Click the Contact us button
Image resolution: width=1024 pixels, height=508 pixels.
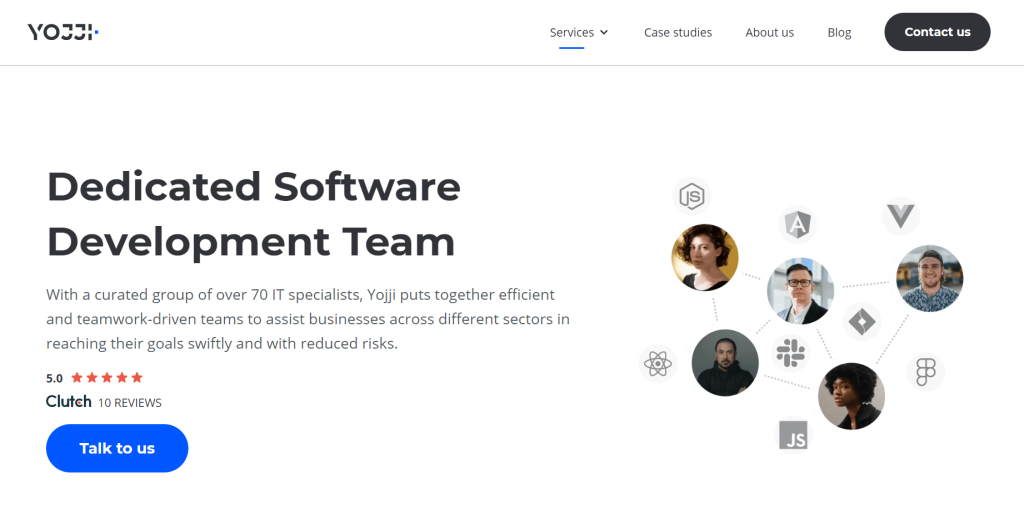pos(937,32)
